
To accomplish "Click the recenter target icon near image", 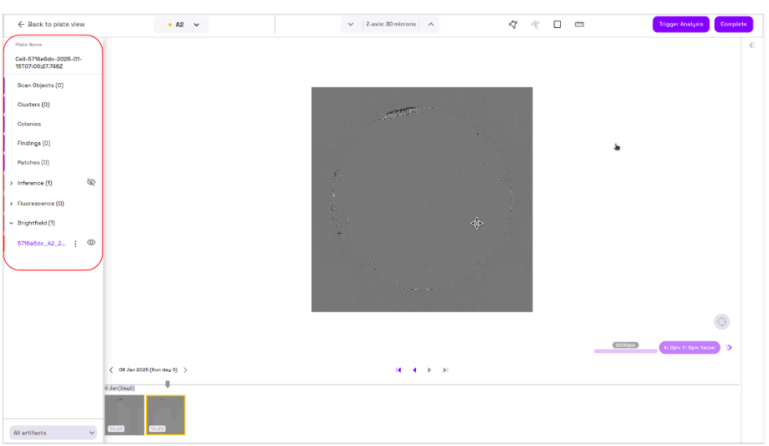I will click(721, 321).
